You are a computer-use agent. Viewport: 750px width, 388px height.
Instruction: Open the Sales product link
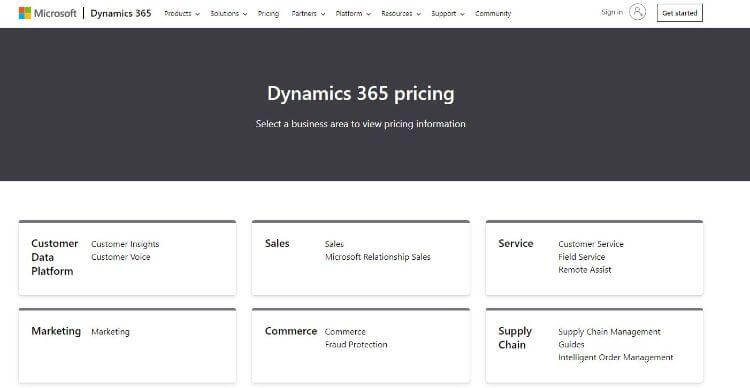point(334,244)
